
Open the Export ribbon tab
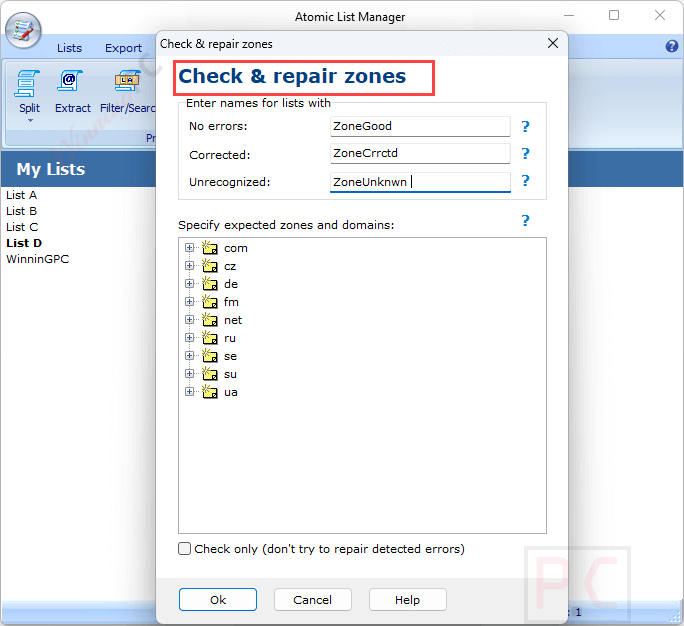[x=123, y=48]
